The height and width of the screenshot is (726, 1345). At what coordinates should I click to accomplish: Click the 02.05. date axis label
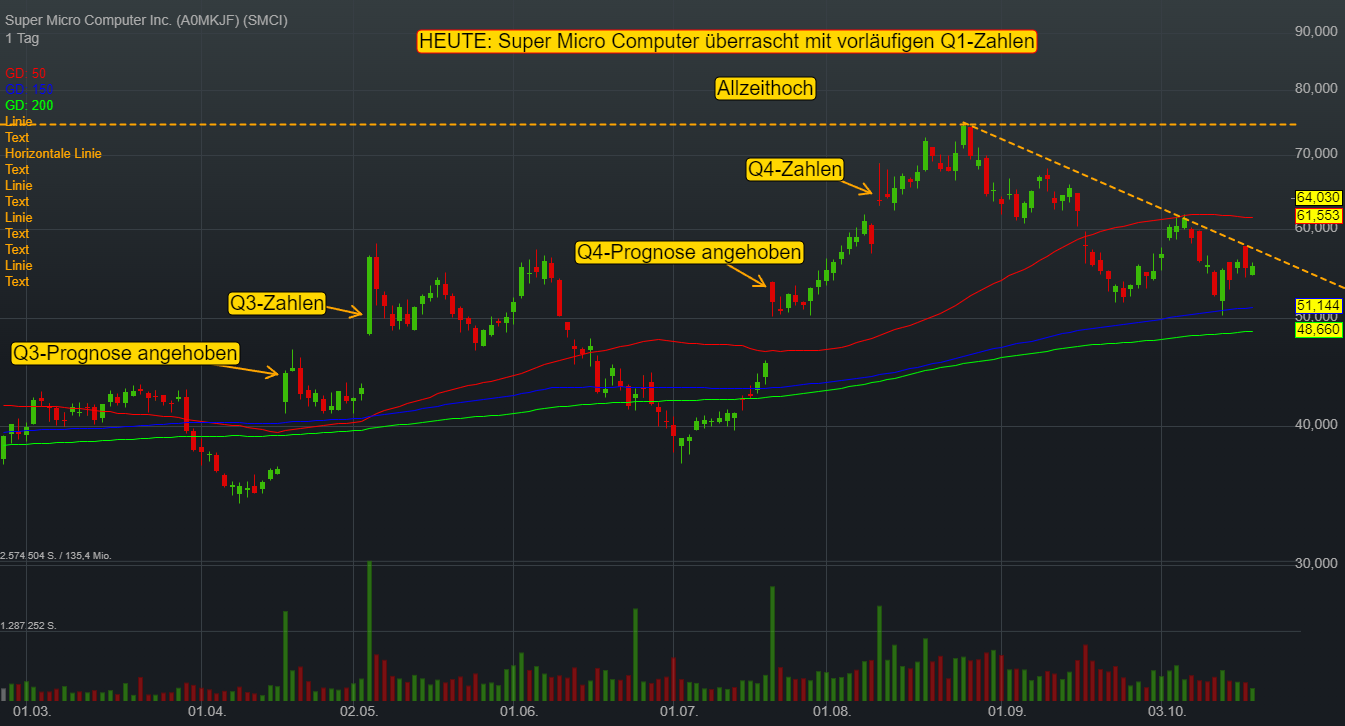pos(359,712)
